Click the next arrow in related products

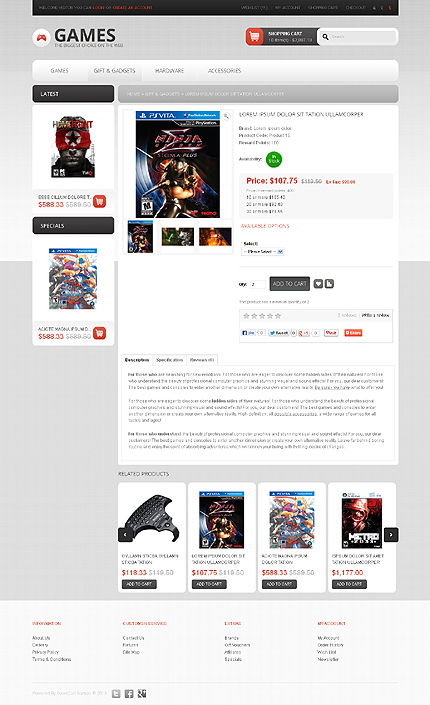coord(391,535)
